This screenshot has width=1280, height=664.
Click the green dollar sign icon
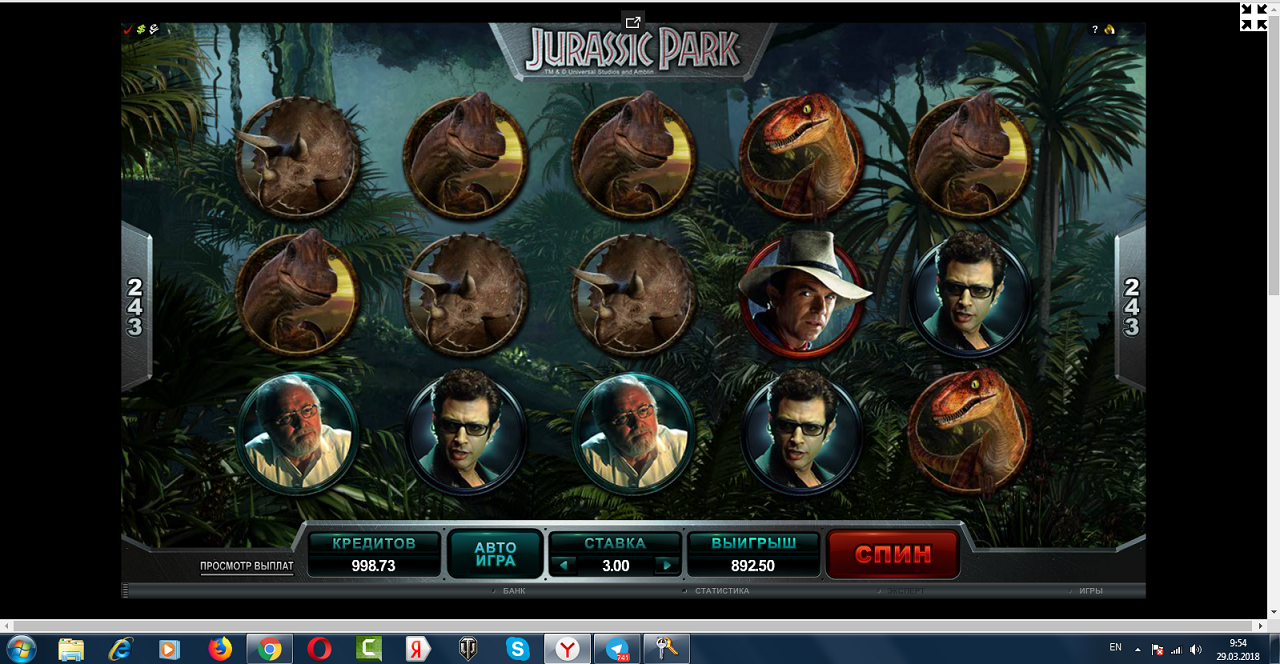[x=141, y=30]
